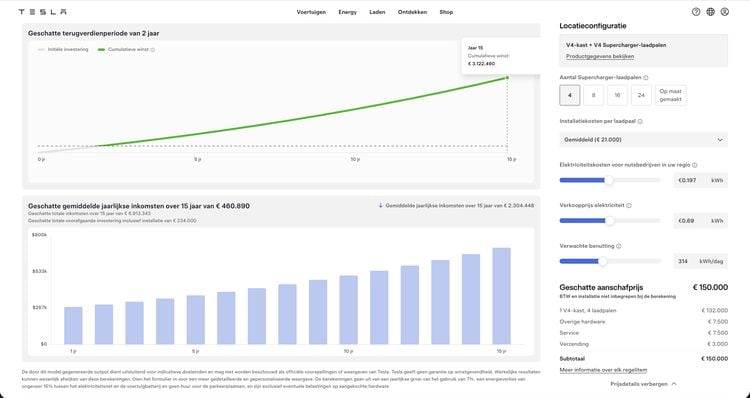Click info icon beside Elektriciteitskosten voor nutsbedrijven
The height and width of the screenshot is (398, 750).
(x=695, y=165)
